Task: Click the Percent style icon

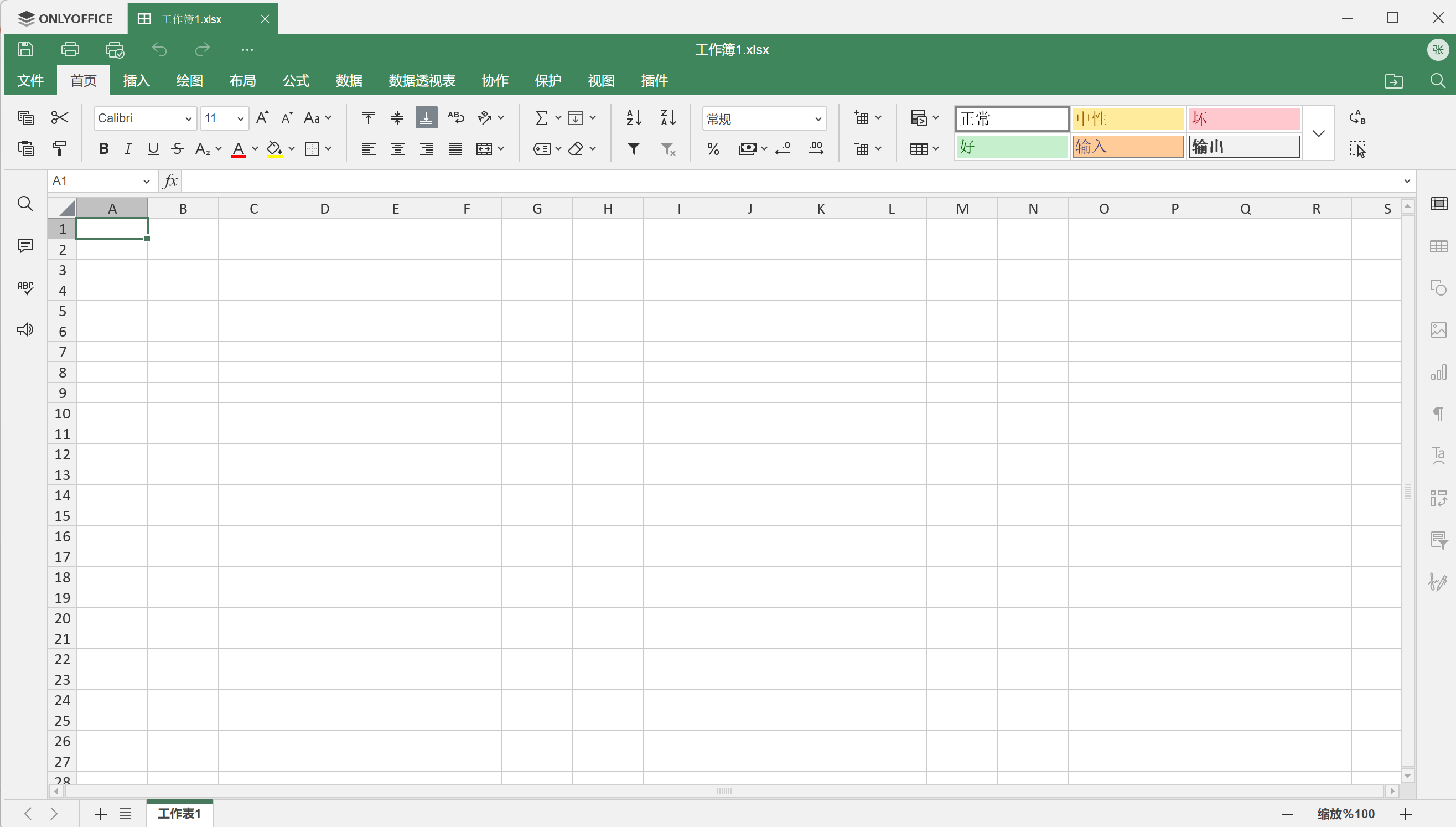Action: 713,149
